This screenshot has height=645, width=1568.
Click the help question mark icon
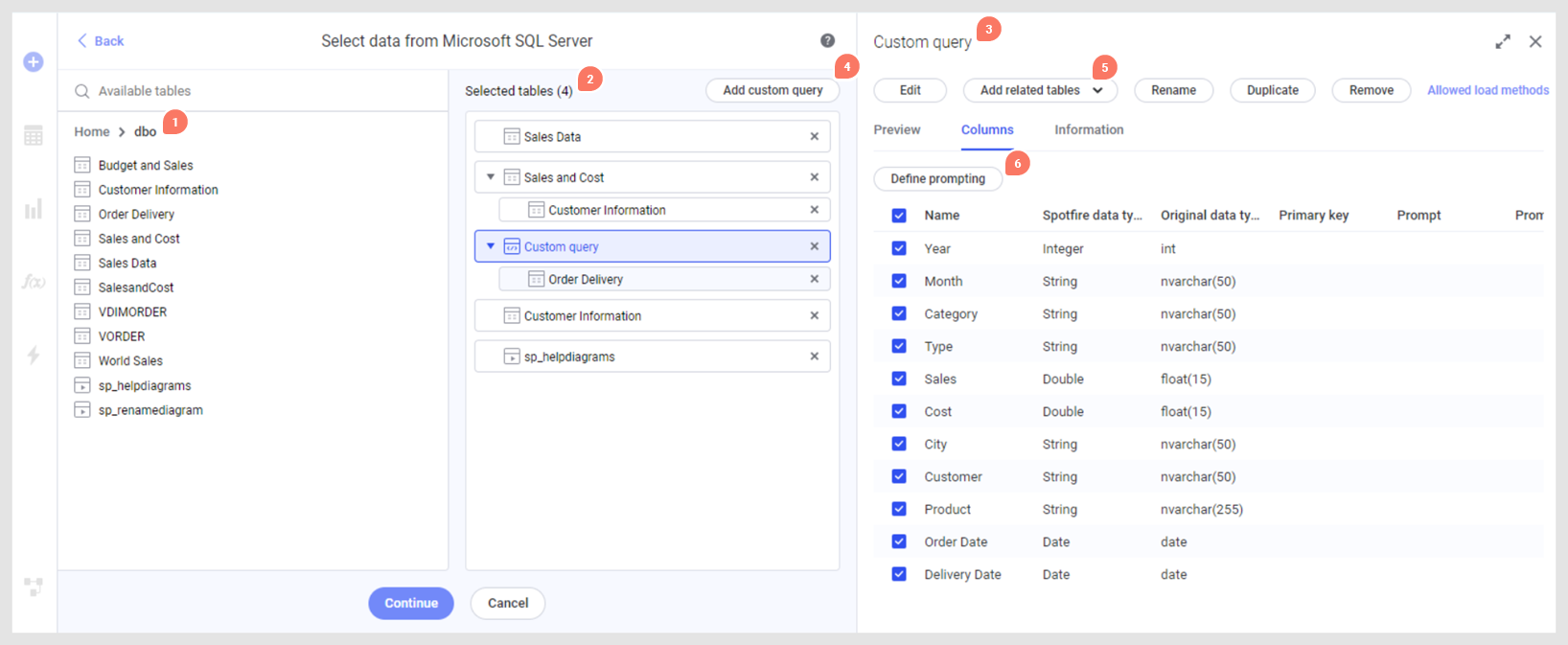pos(827,40)
